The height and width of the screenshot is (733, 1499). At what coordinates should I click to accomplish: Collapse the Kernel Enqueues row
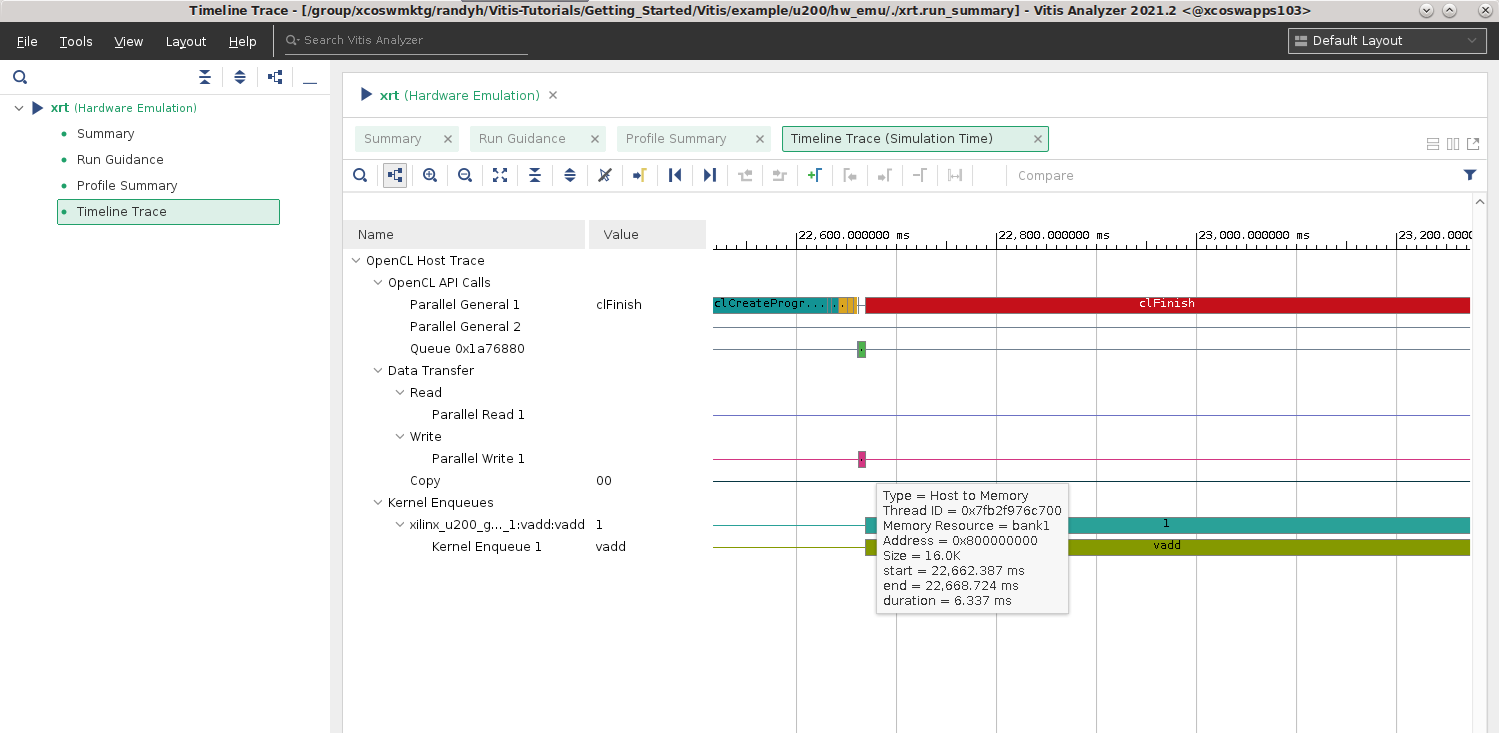coord(378,502)
